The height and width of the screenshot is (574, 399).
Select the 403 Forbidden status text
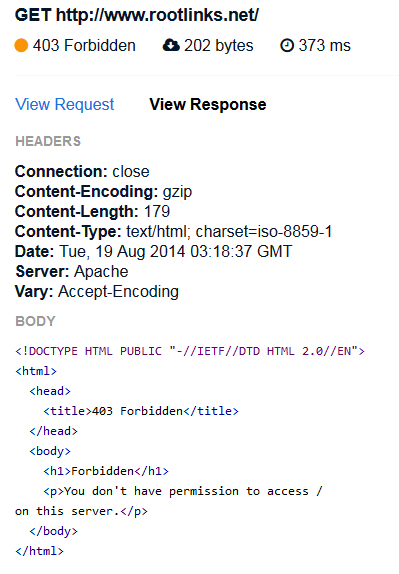point(84,46)
